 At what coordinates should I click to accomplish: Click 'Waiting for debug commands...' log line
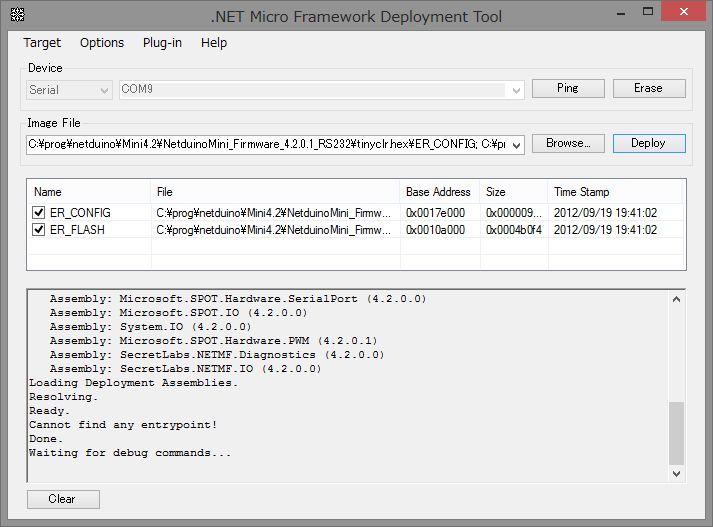click(x=130, y=453)
